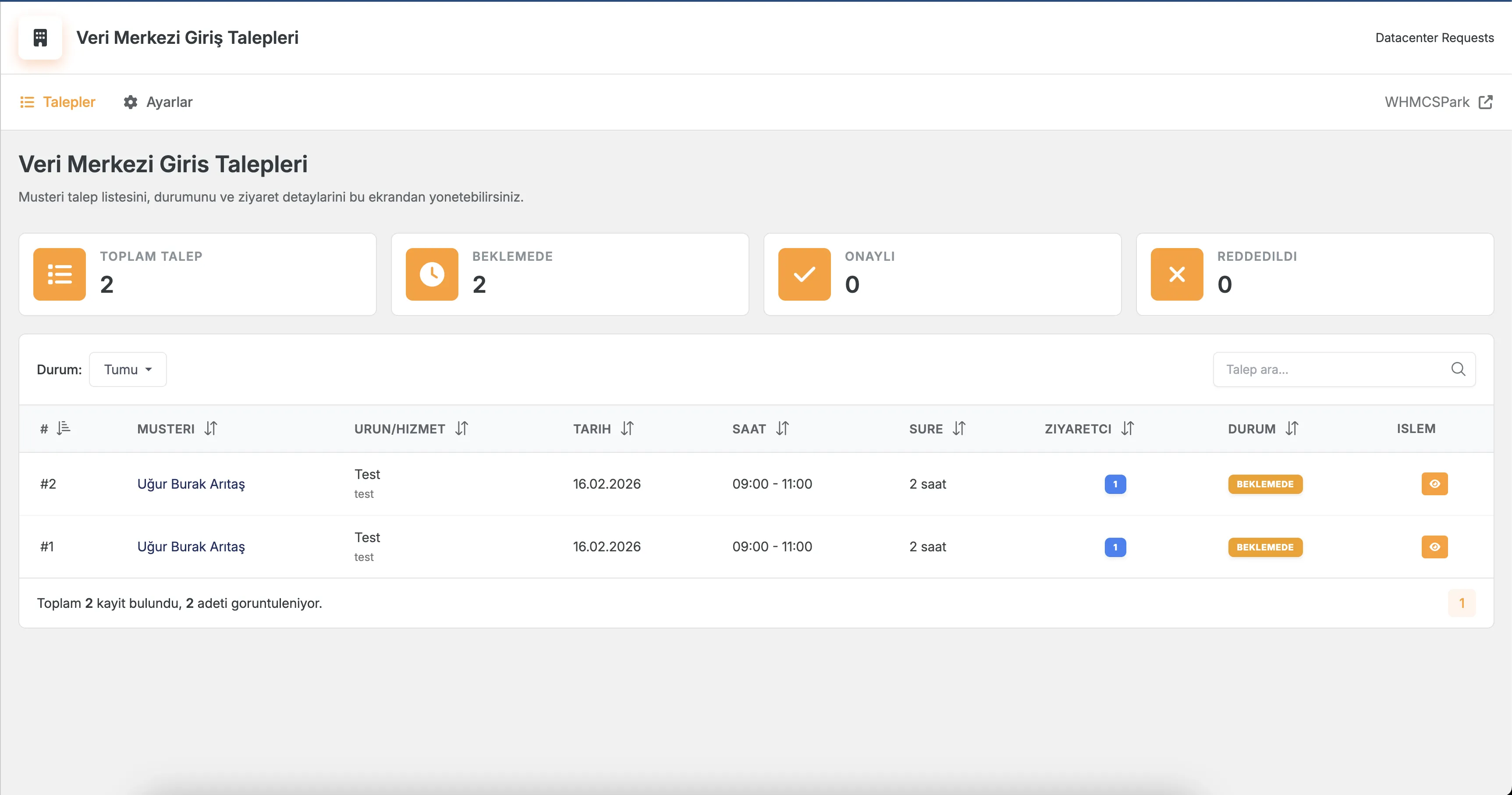1512x795 pixels.
Task: Focus the Talep ara search field
Action: [1344, 369]
